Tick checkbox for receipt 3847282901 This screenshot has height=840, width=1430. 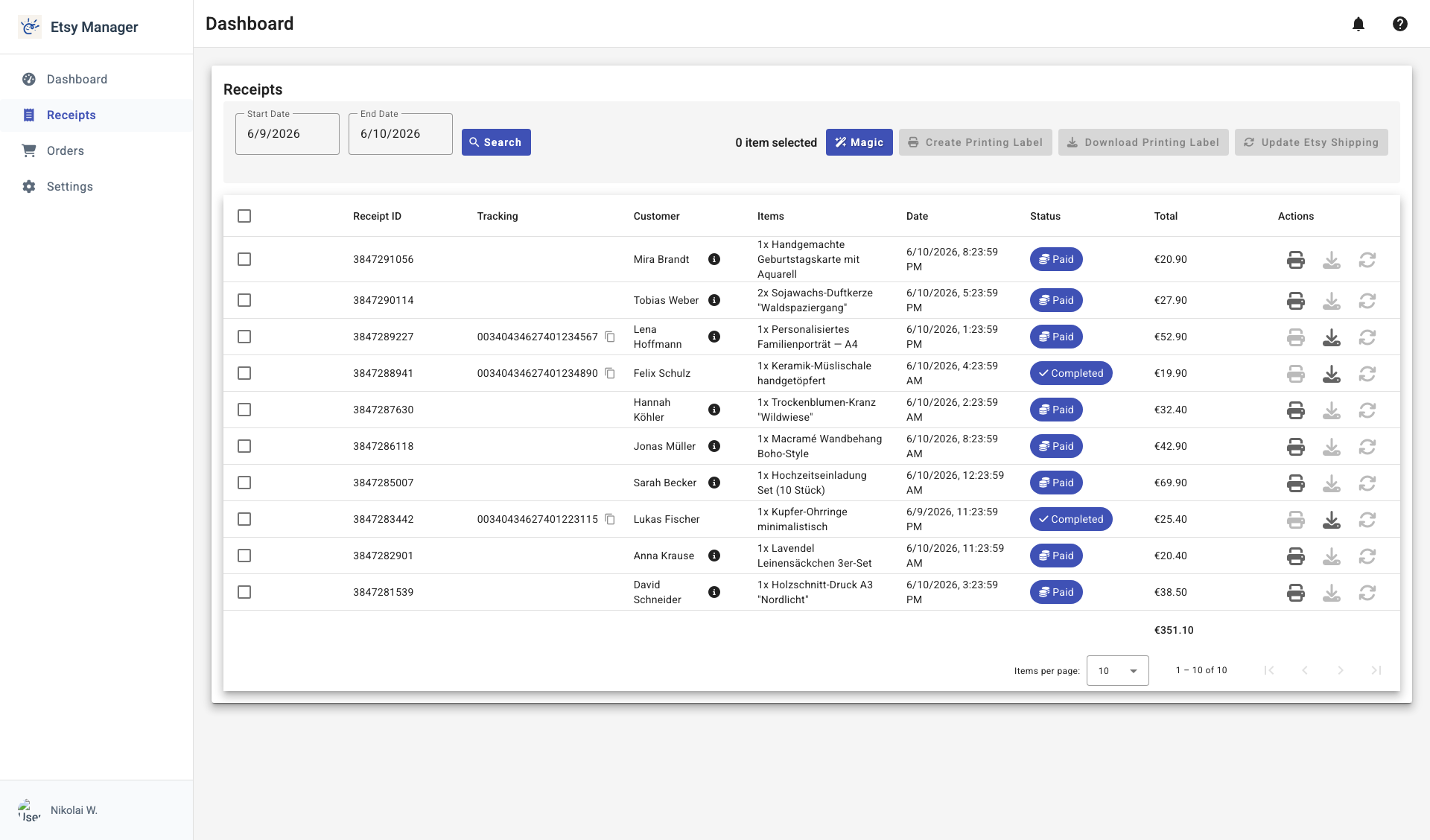point(244,556)
